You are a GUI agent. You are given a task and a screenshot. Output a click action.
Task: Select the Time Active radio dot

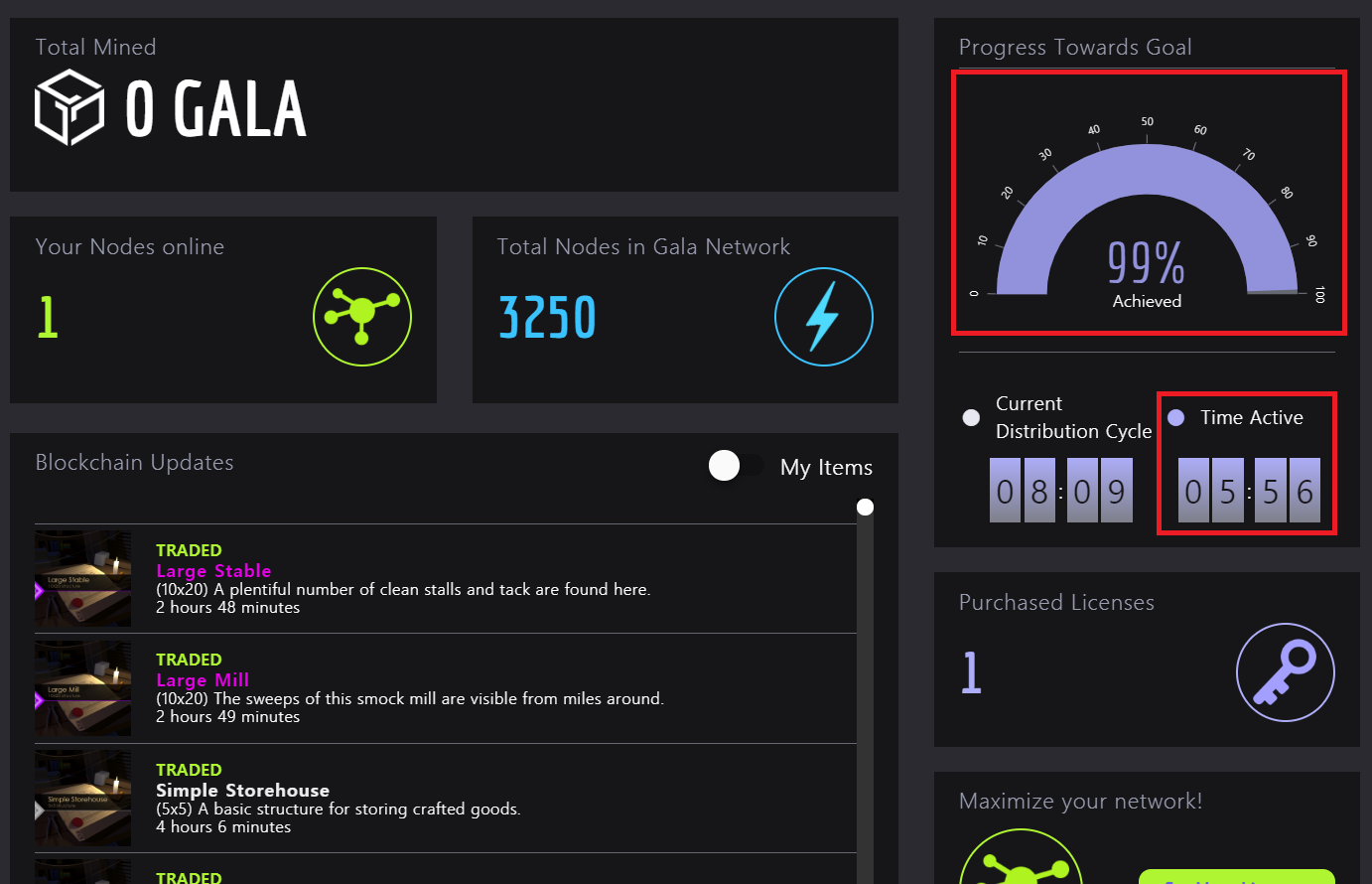click(x=1175, y=417)
